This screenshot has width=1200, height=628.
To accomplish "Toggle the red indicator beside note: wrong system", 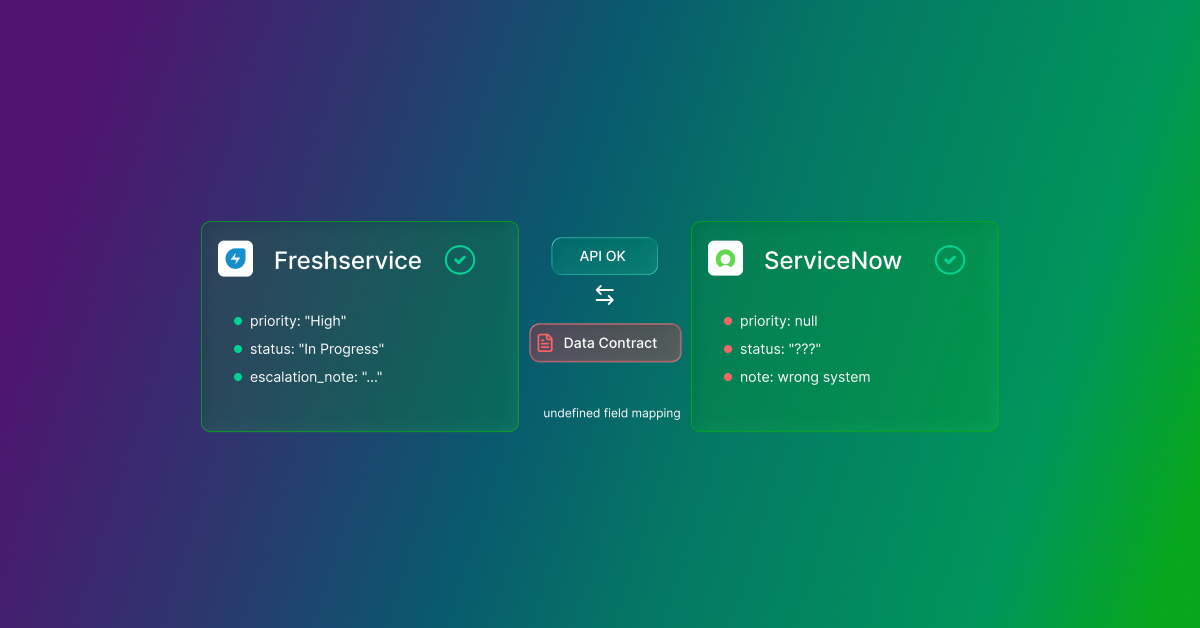I will click(727, 377).
